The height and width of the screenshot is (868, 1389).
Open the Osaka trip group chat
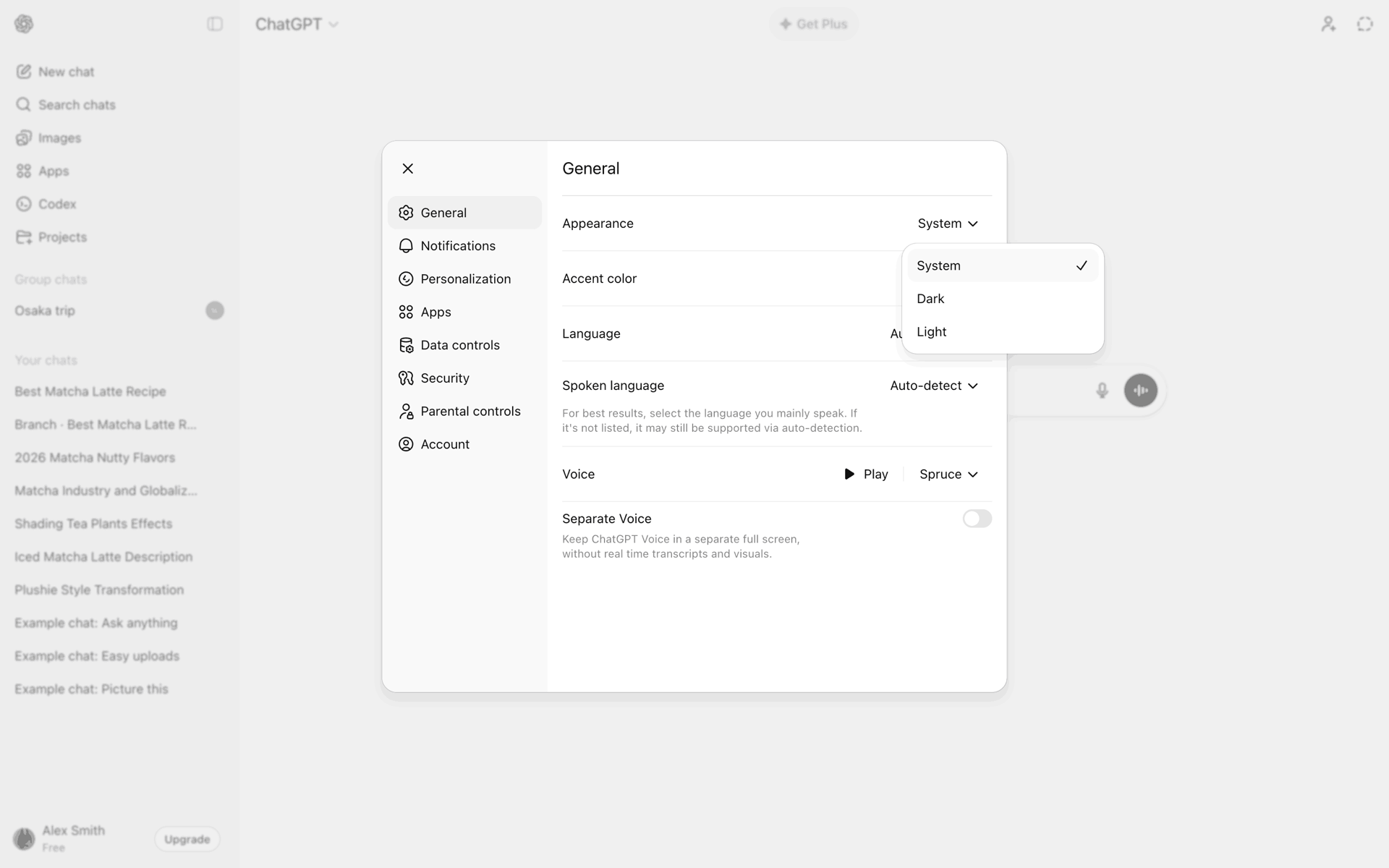click(x=119, y=310)
